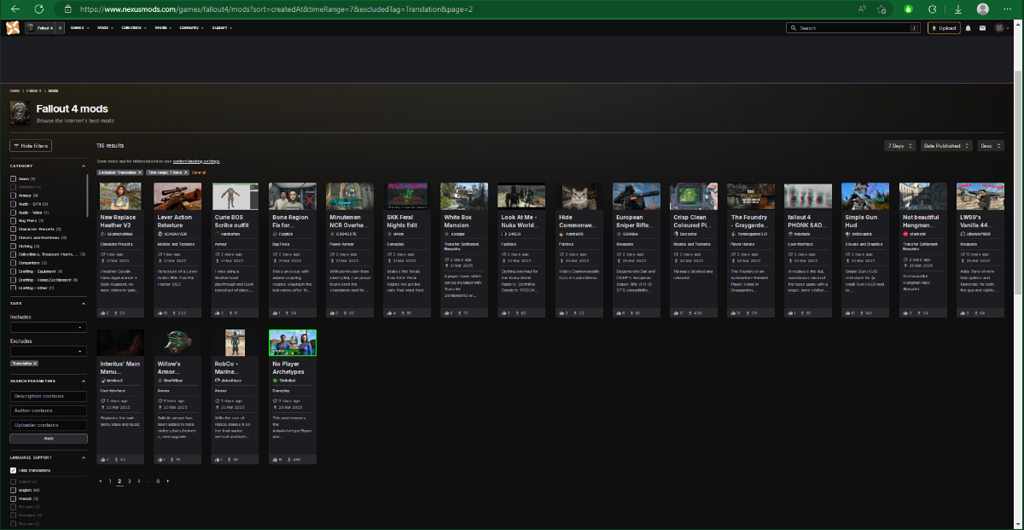Viewport: 1024px width, 530px height.
Task: Focus the Nexus Search field
Action: [852, 28]
